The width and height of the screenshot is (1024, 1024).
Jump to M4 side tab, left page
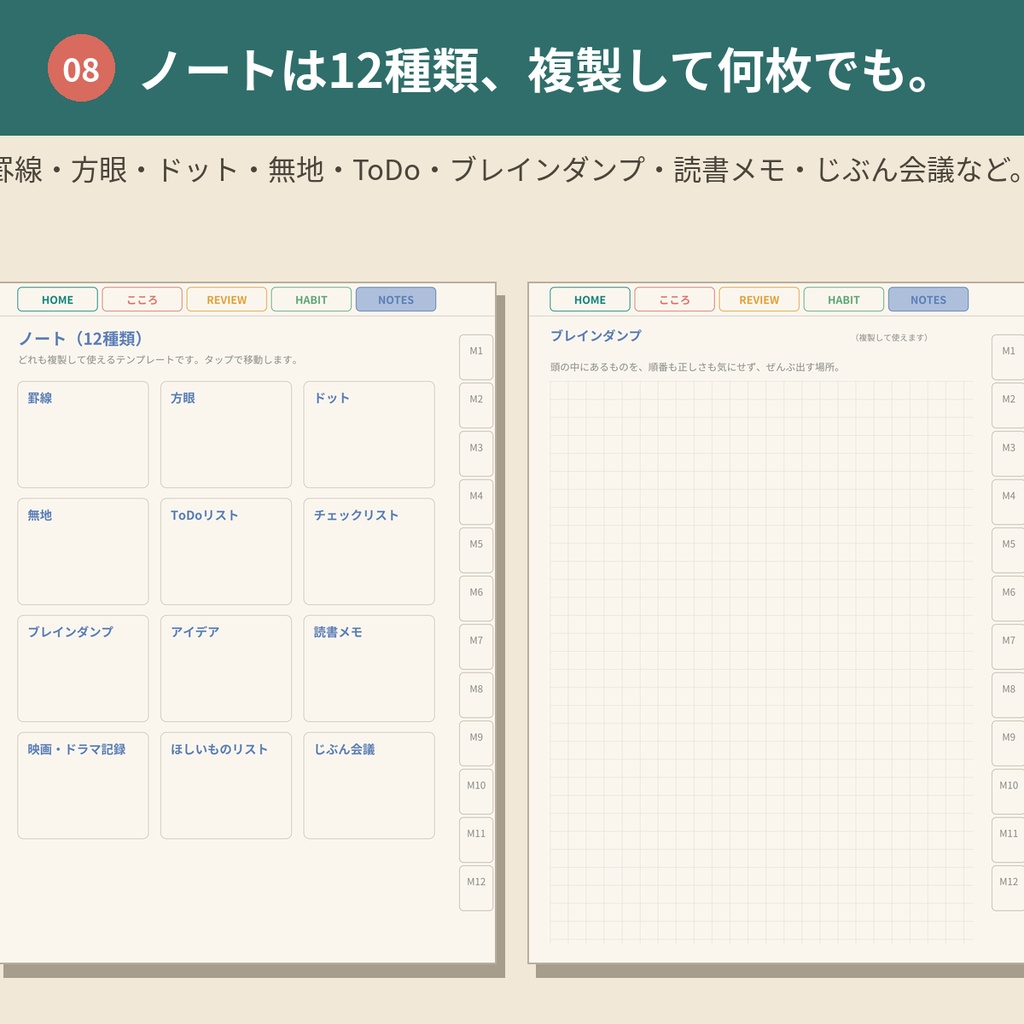click(476, 502)
